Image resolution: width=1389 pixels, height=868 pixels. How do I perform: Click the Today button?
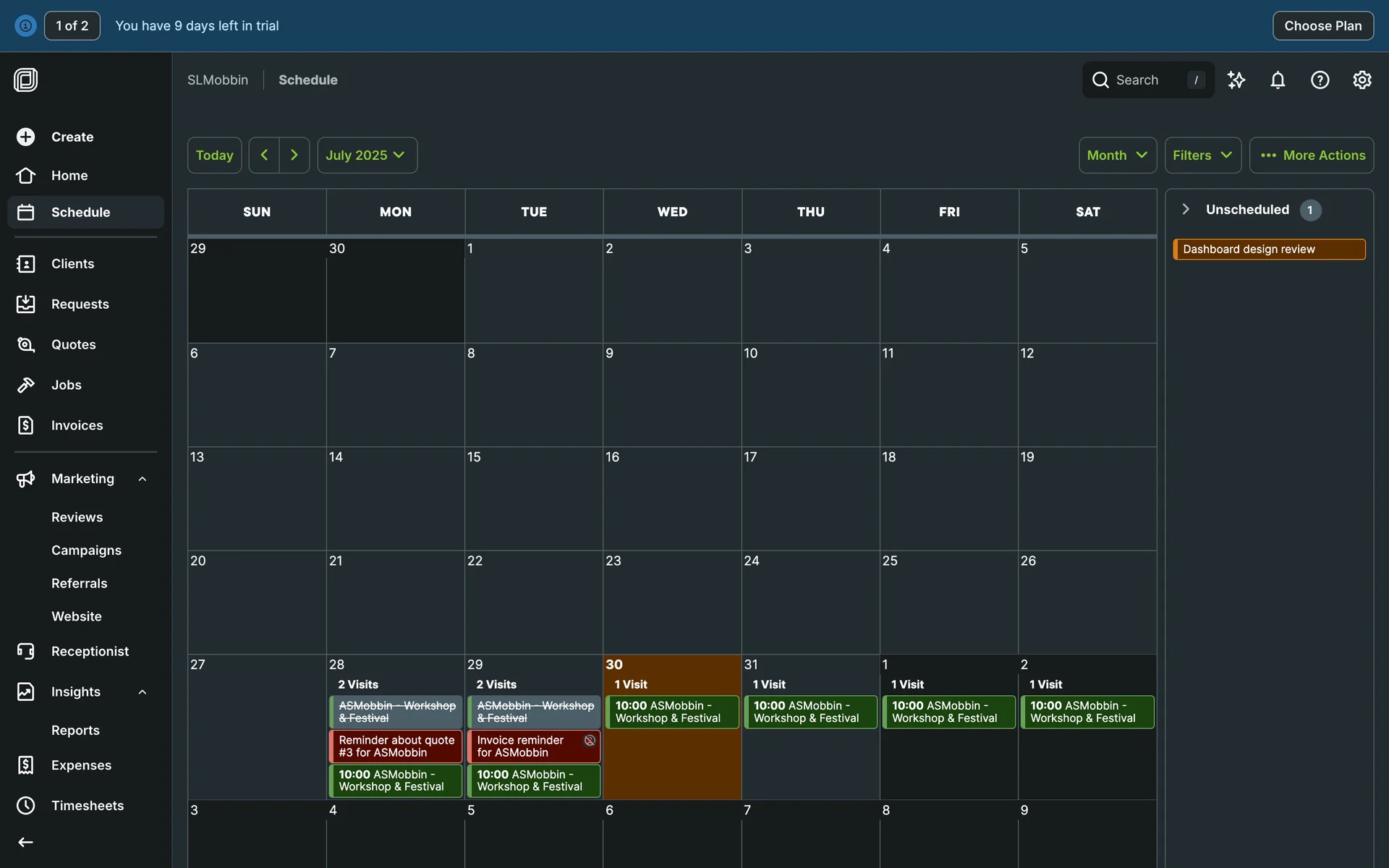[x=214, y=155]
